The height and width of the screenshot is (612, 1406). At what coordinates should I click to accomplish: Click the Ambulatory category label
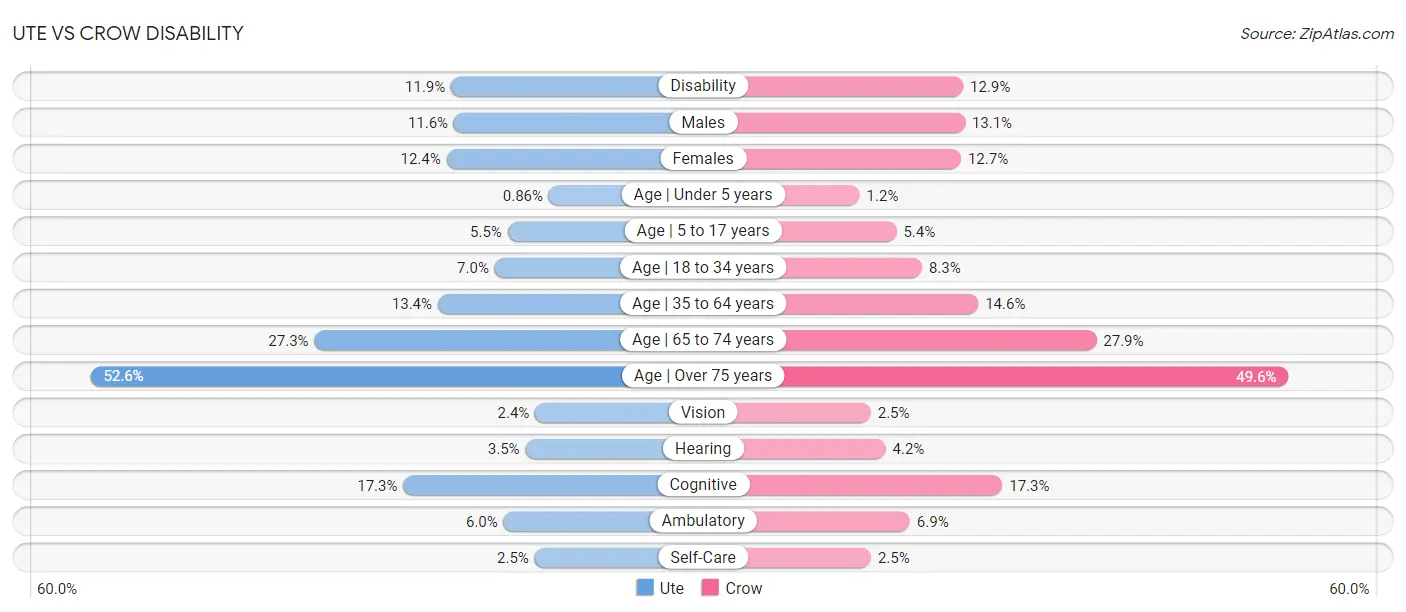point(703,521)
